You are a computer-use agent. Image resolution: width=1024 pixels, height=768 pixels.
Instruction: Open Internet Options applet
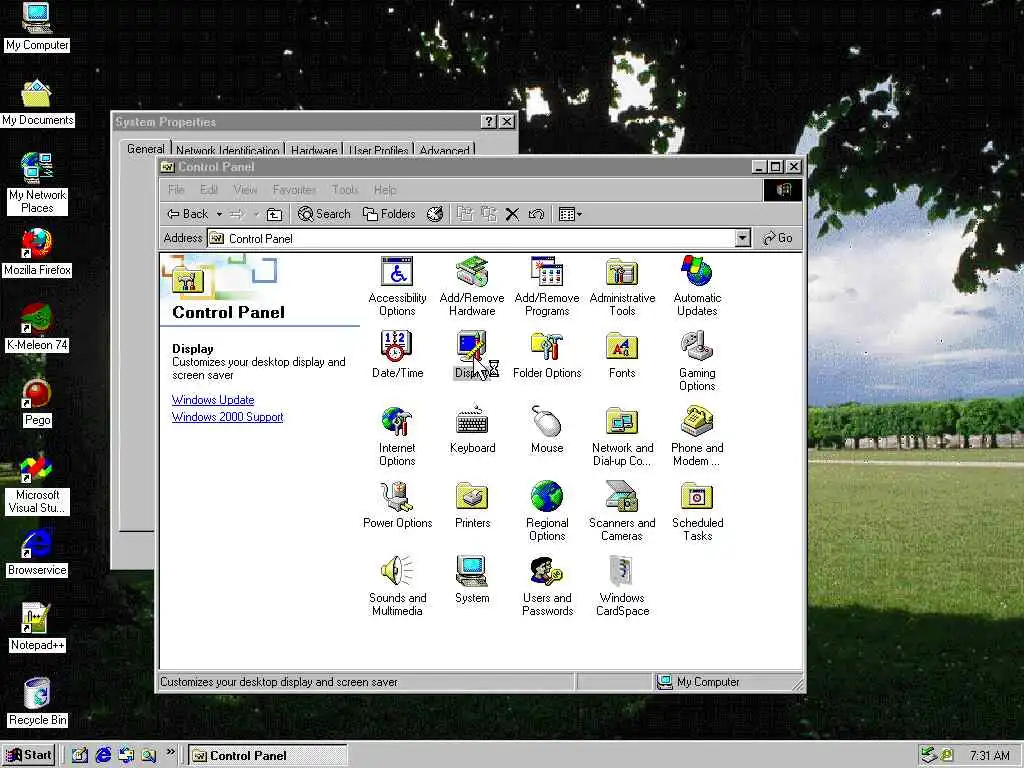pos(397,436)
